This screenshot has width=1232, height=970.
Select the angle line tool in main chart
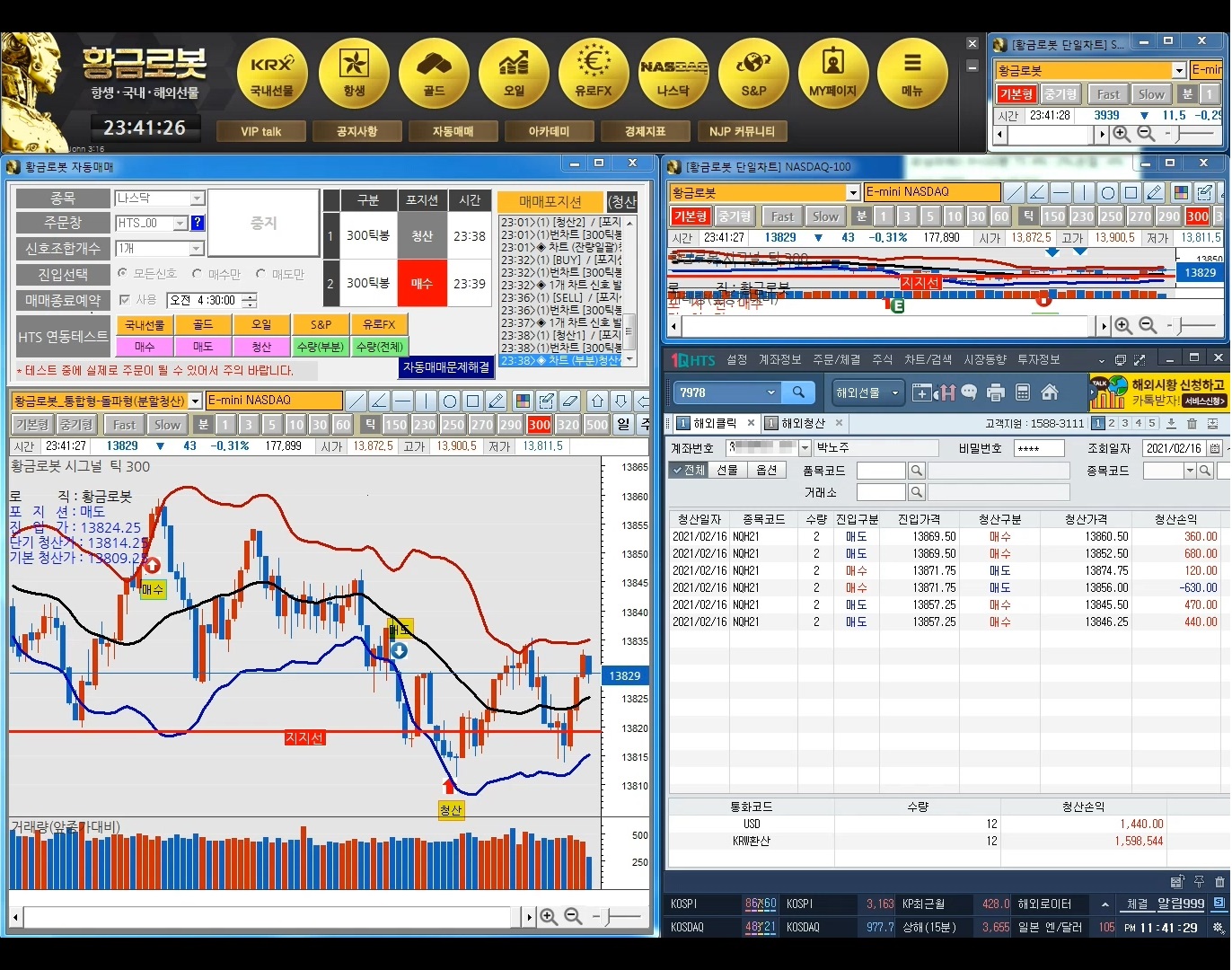(x=380, y=401)
